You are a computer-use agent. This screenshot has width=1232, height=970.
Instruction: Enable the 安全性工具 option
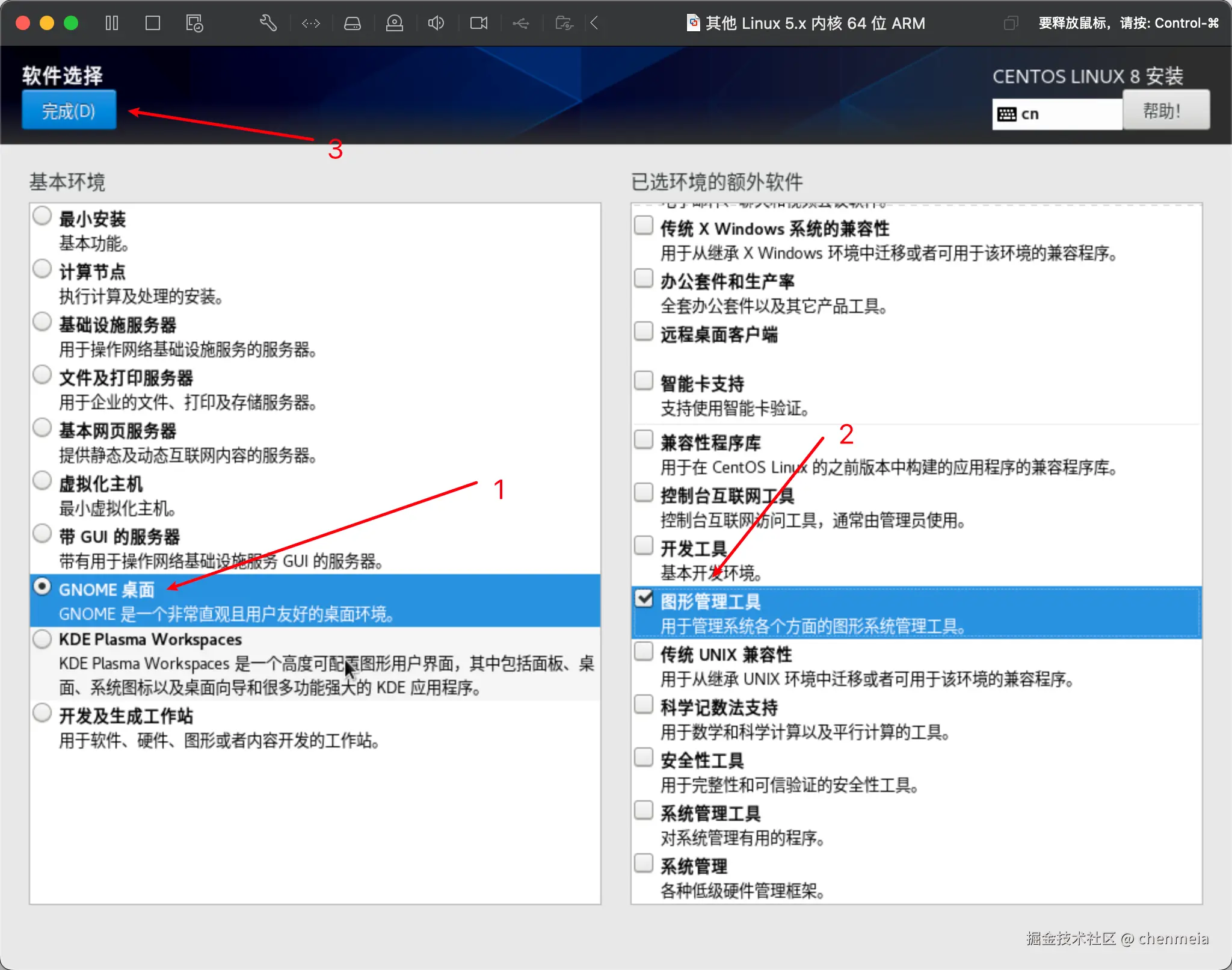(644, 757)
